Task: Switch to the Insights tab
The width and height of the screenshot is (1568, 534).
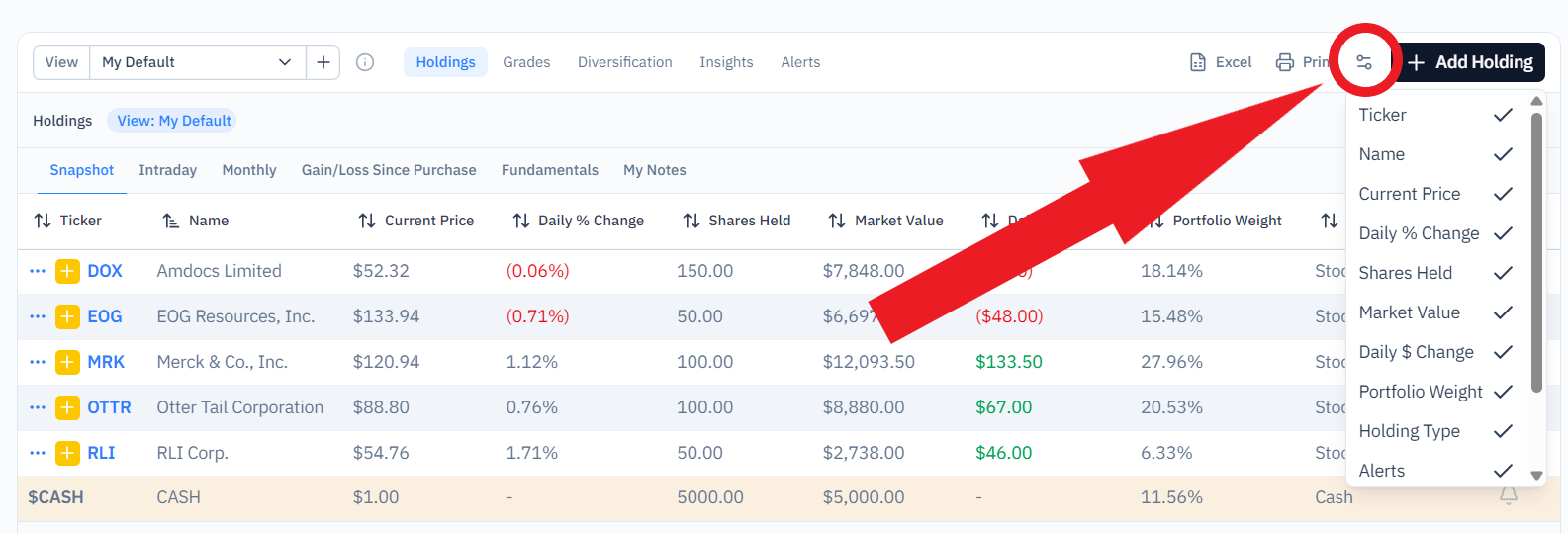Action: coord(726,62)
